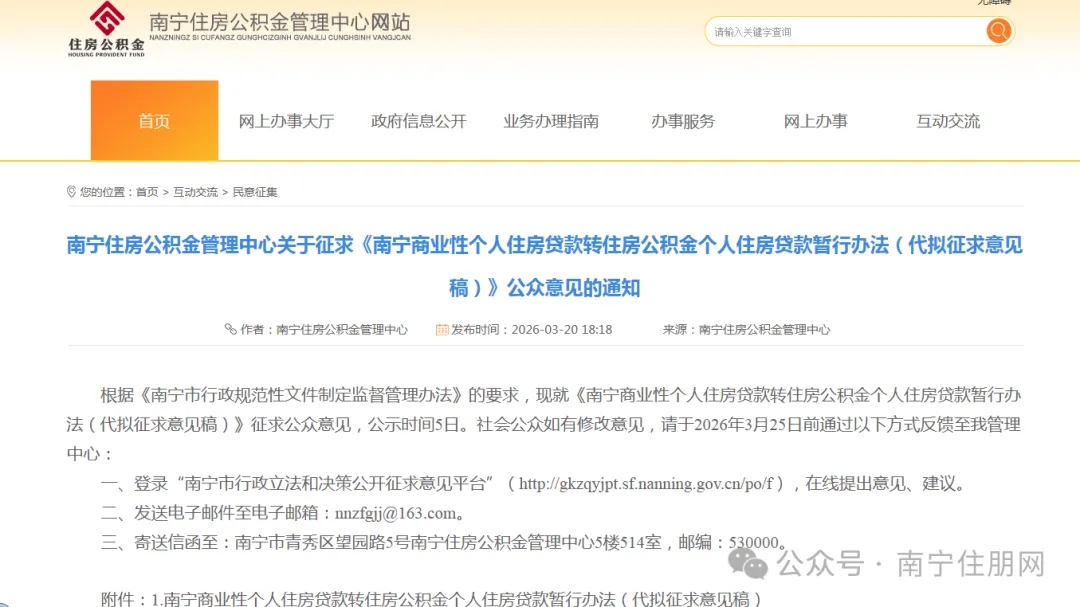
Task: Click the 首页 breadcrumb link
Action: click(147, 191)
